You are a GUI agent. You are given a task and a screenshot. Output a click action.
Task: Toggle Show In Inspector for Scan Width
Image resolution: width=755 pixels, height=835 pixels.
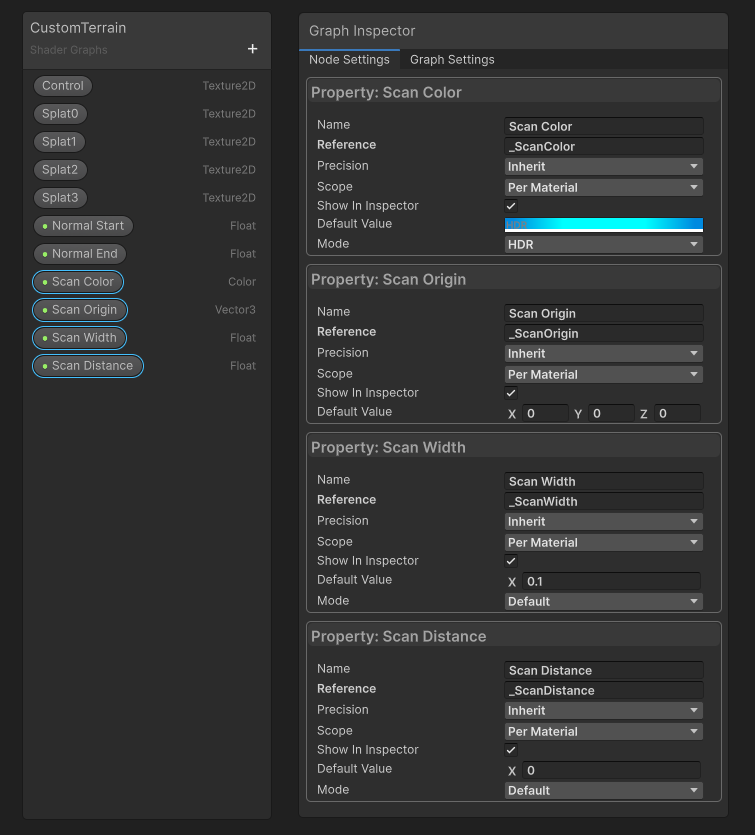pos(510,560)
